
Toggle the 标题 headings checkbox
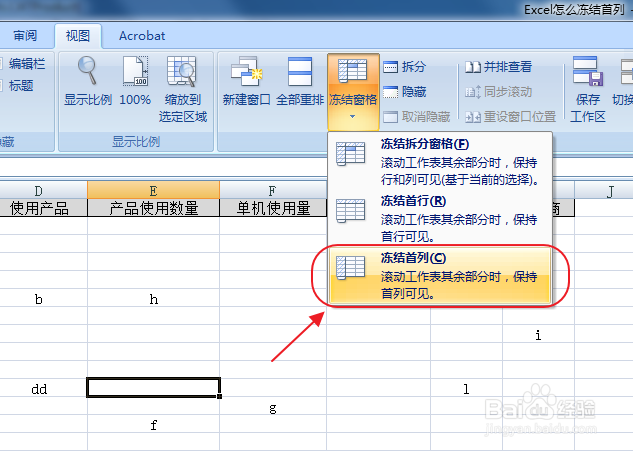point(1,86)
